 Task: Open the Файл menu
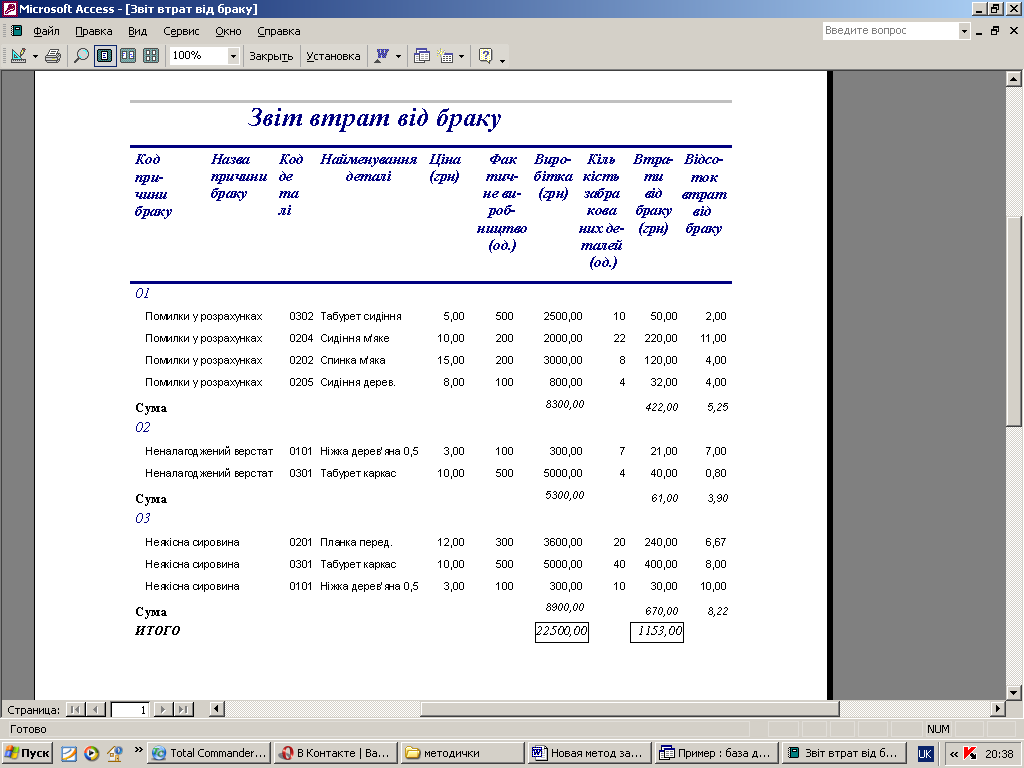point(46,31)
